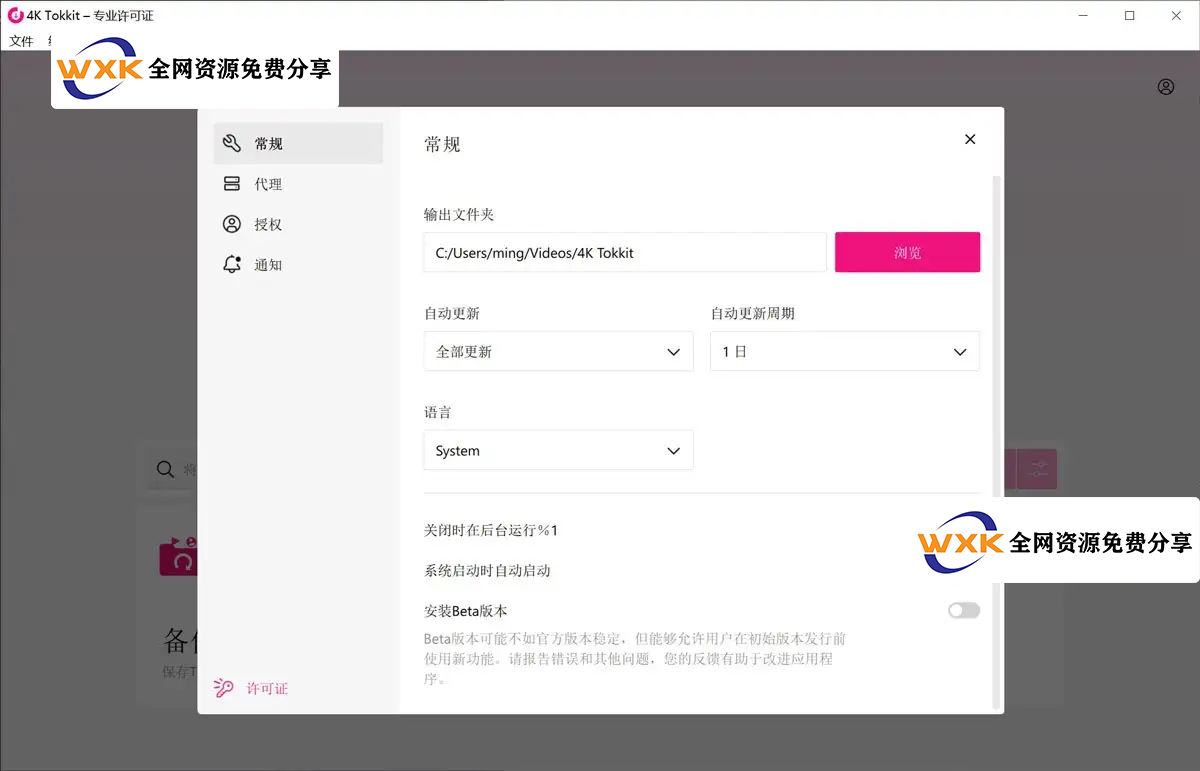Click the pink 浏览 button

pyautogui.click(x=907, y=253)
